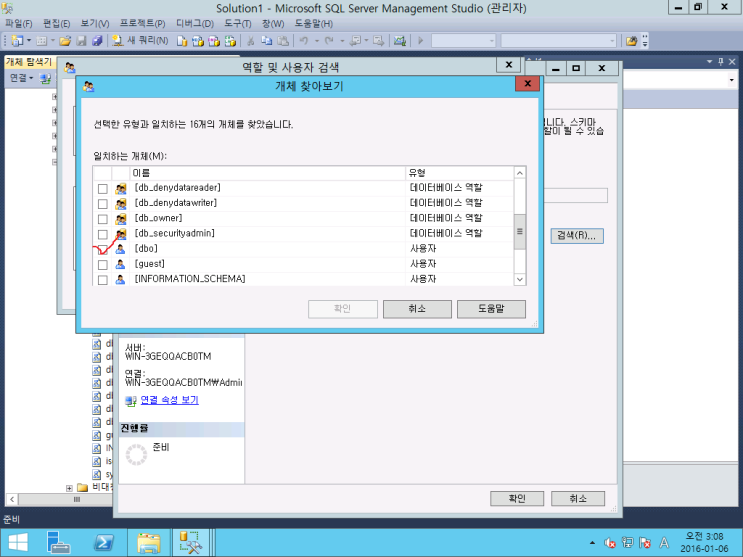Click the Connect Object Explorer icon
Viewport: 743px width, 557px height.
tap(45, 79)
